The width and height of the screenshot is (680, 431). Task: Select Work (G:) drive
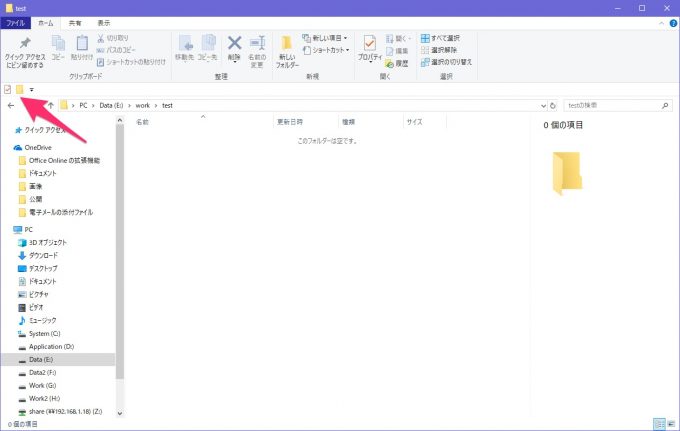pyautogui.click(x=37, y=385)
